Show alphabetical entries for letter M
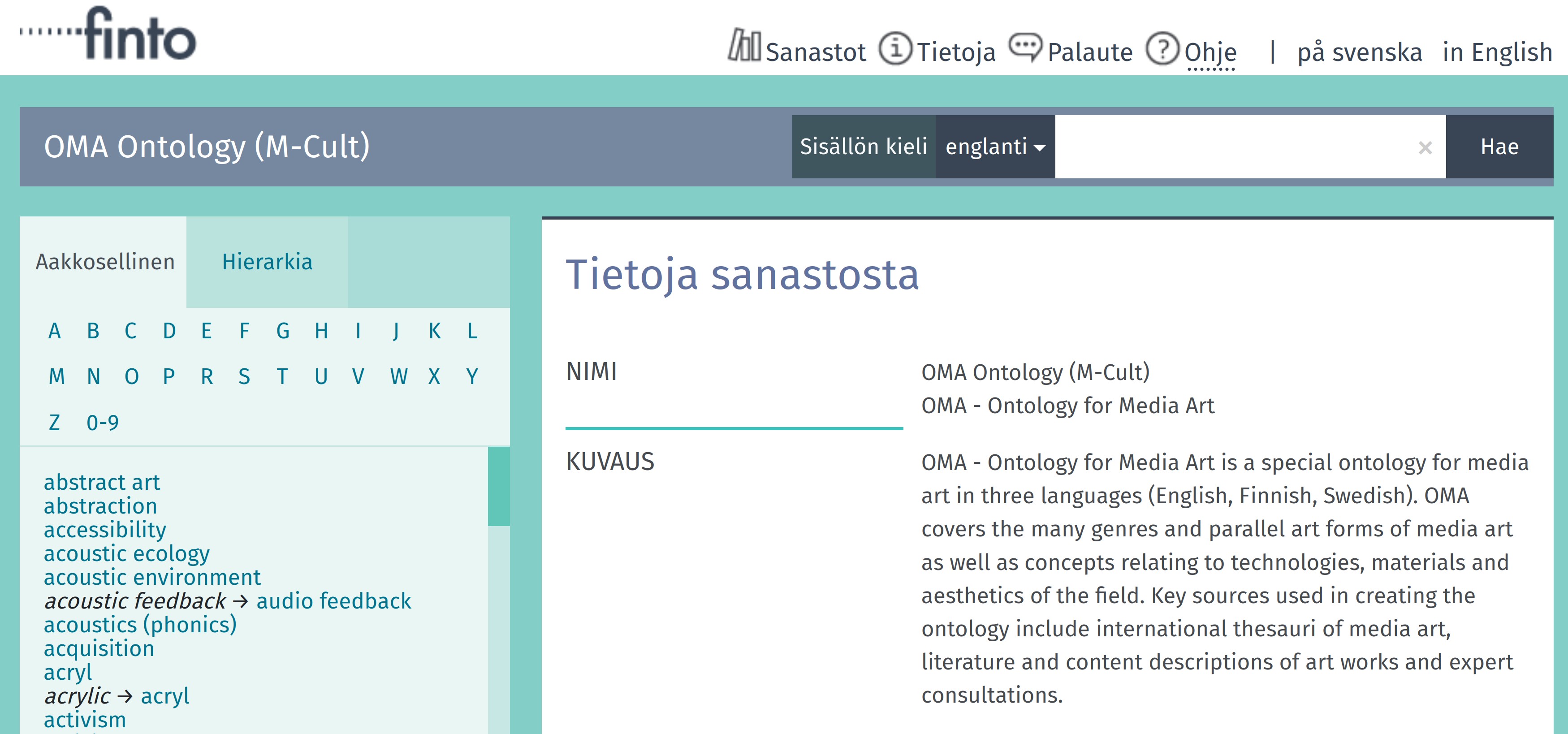Viewport: 1568px width, 734px height. click(56, 377)
